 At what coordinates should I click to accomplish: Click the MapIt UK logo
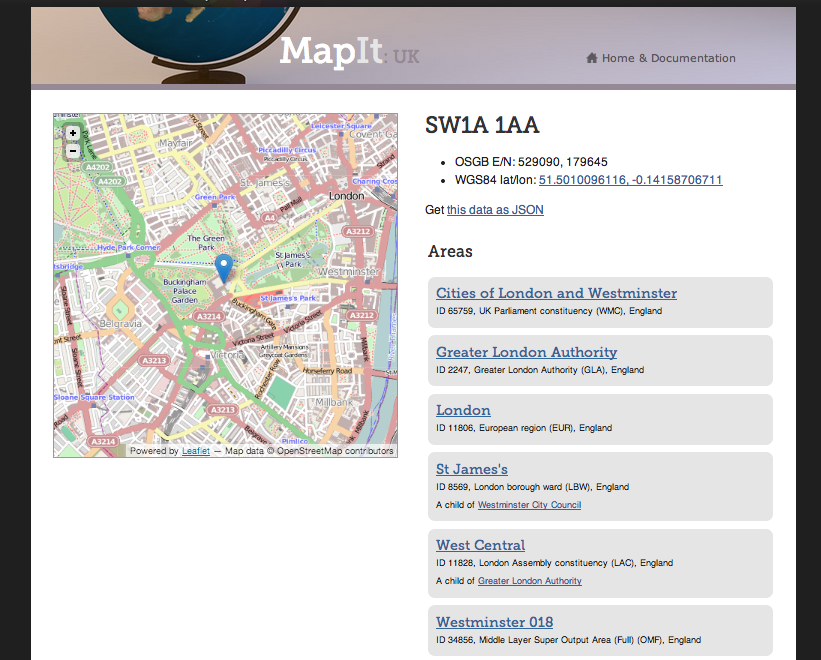(350, 52)
